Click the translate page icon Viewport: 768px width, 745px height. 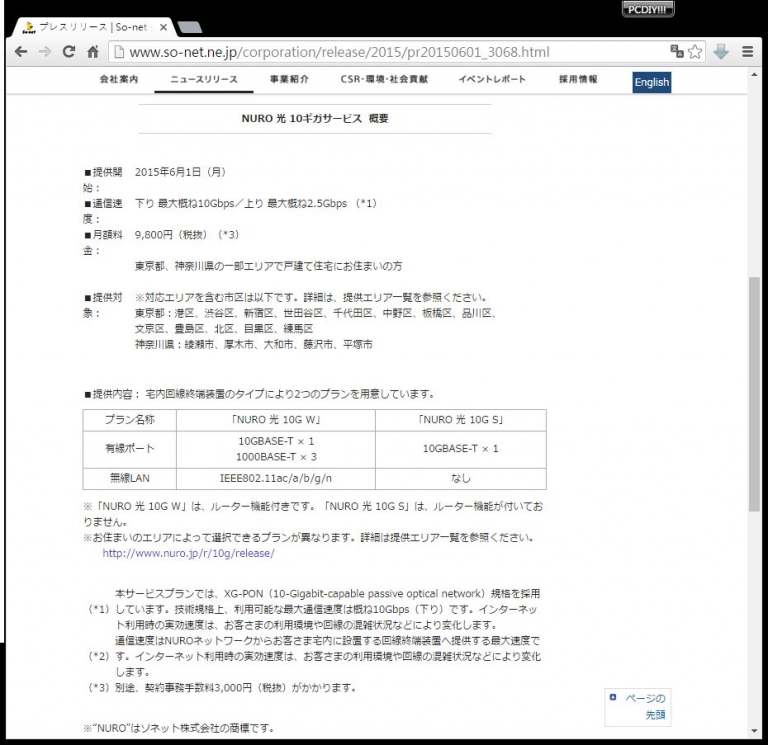pyautogui.click(x=677, y=51)
